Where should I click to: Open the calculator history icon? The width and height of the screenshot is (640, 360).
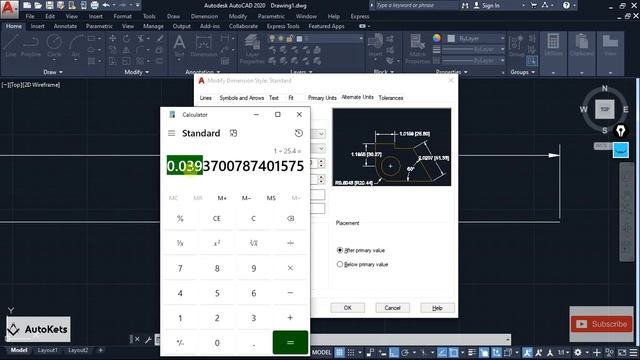point(299,133)
